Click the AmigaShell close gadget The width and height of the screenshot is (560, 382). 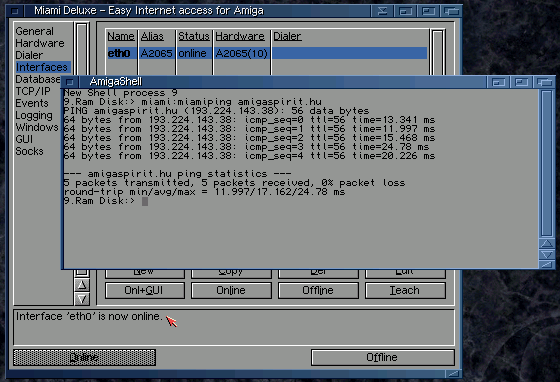click(x=70, y=82)
